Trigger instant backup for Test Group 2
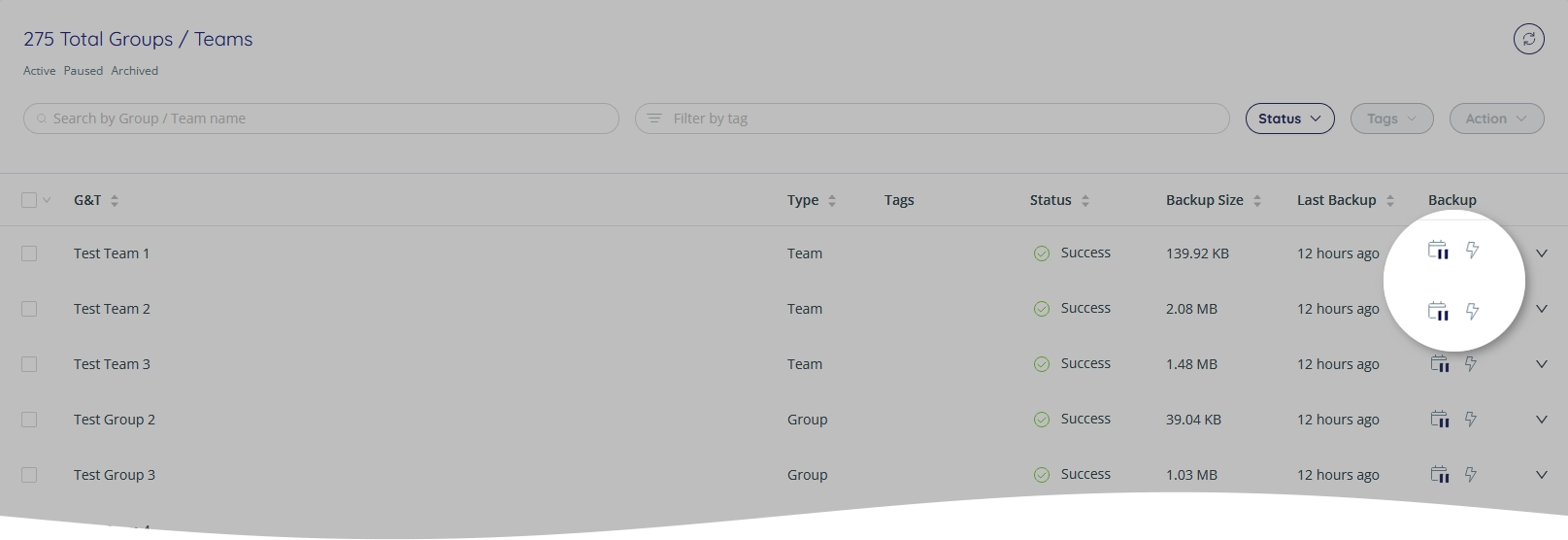Image resolution: width=1568 pixels, height=540 pixels. (1470, 420)
